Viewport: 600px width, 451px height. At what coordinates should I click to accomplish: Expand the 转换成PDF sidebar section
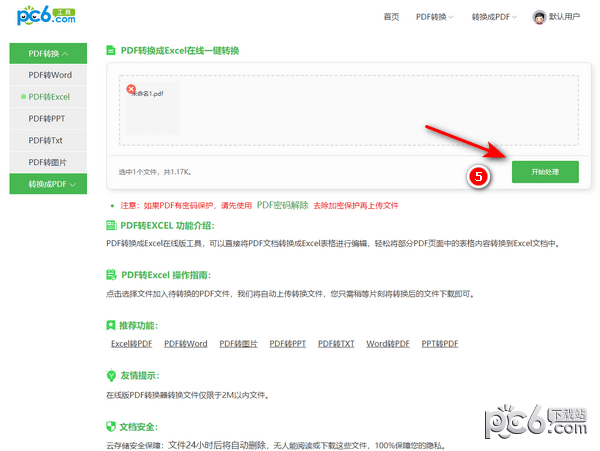pyautogui.click(x=50, y=184)
